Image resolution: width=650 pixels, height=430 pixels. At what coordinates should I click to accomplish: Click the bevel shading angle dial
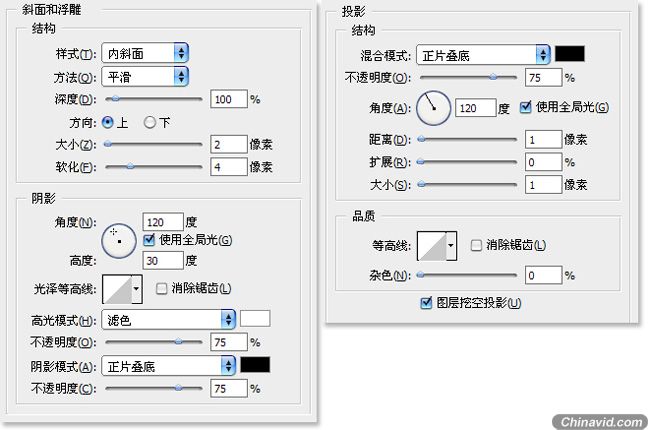tap(119, 239)
